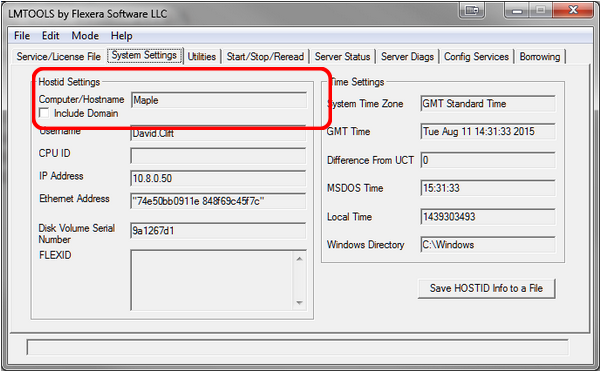Go to the Server Status tab
601x371 pixels.
click(x=342, y=57)
